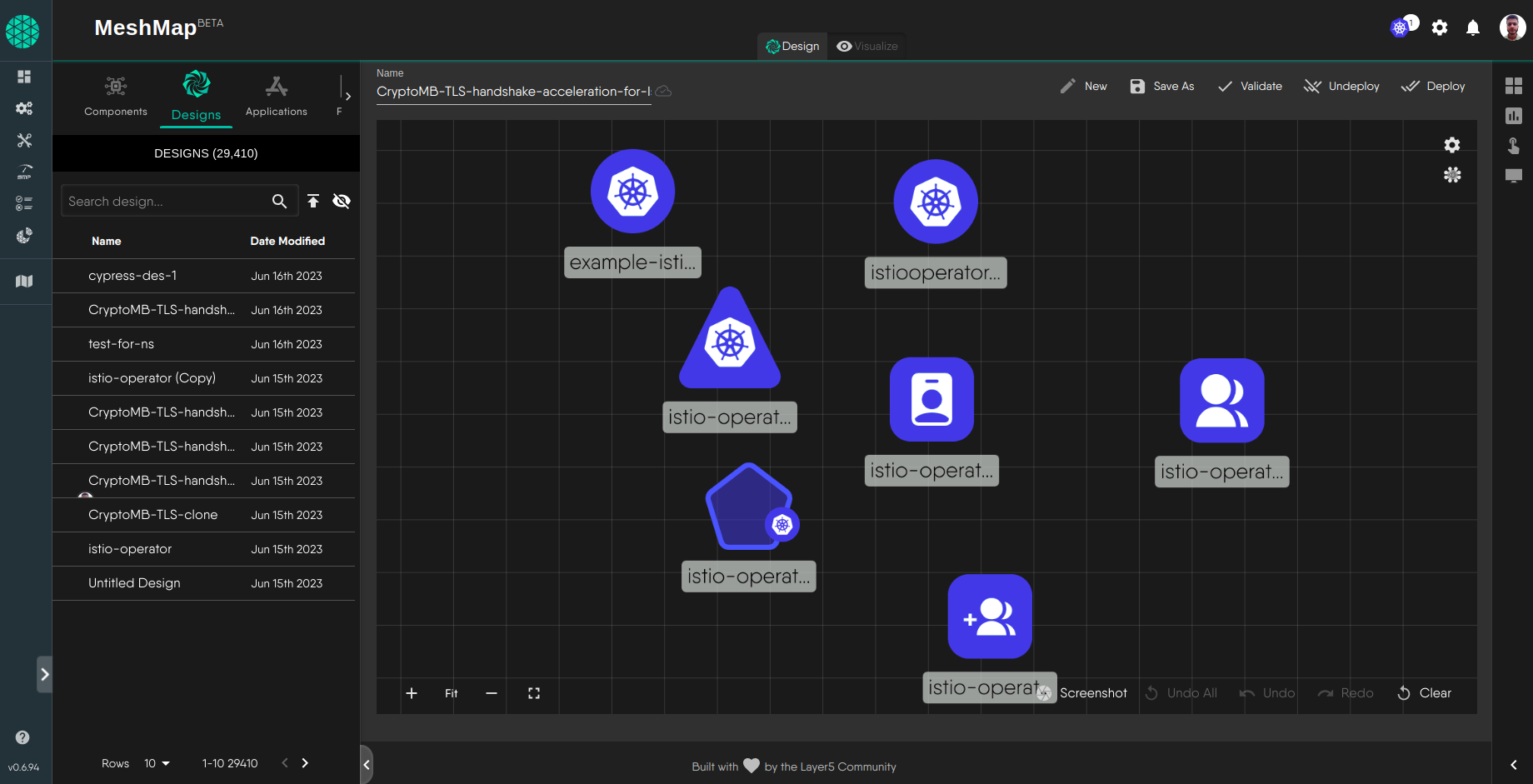Screen dimensions: 1533x784
Task: Click zoom in plus icon
Action: click(412, 693)
